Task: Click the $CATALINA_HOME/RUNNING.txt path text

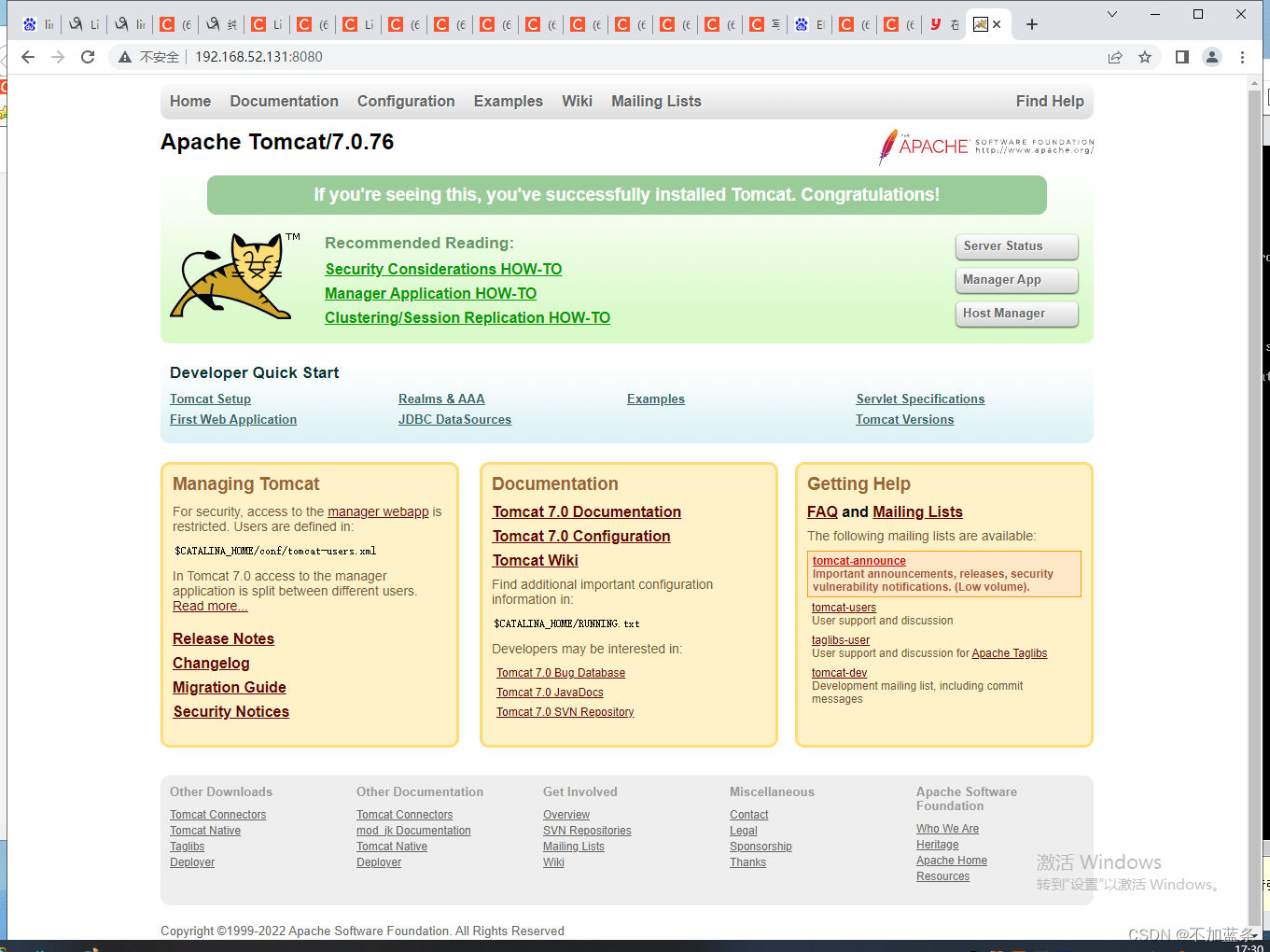Action: 566,623
